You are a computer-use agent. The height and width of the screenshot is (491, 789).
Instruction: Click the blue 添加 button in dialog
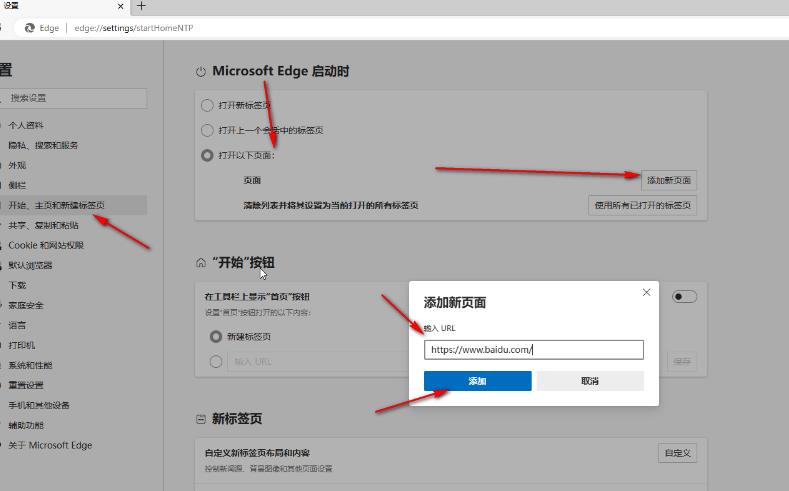pos(478,381)
